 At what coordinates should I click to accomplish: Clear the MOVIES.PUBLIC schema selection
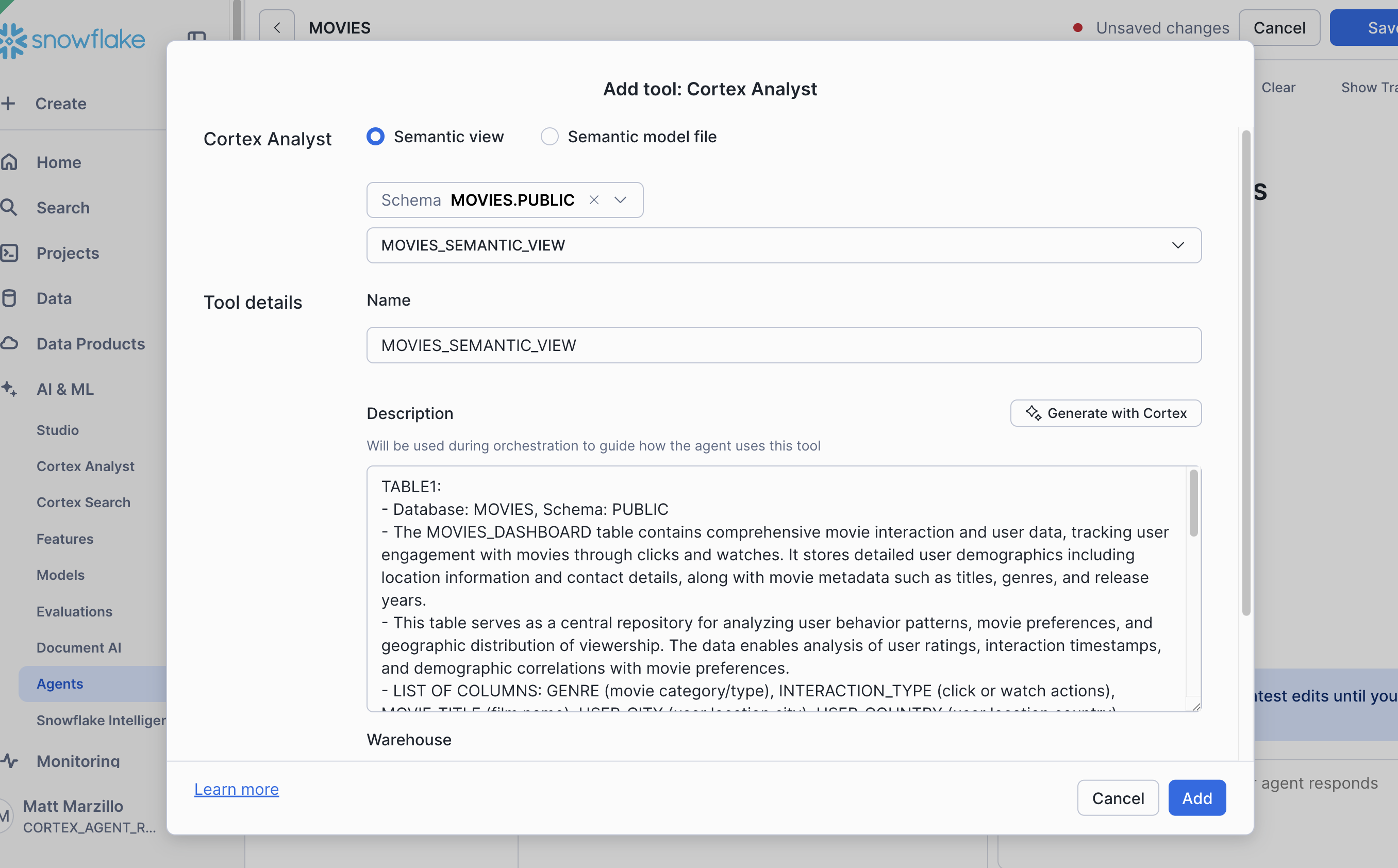[594, 200]
